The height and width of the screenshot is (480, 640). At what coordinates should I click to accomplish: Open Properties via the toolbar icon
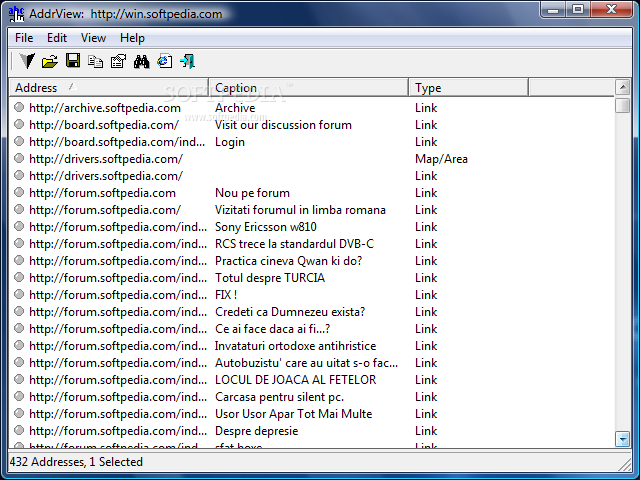pos(118,61)
